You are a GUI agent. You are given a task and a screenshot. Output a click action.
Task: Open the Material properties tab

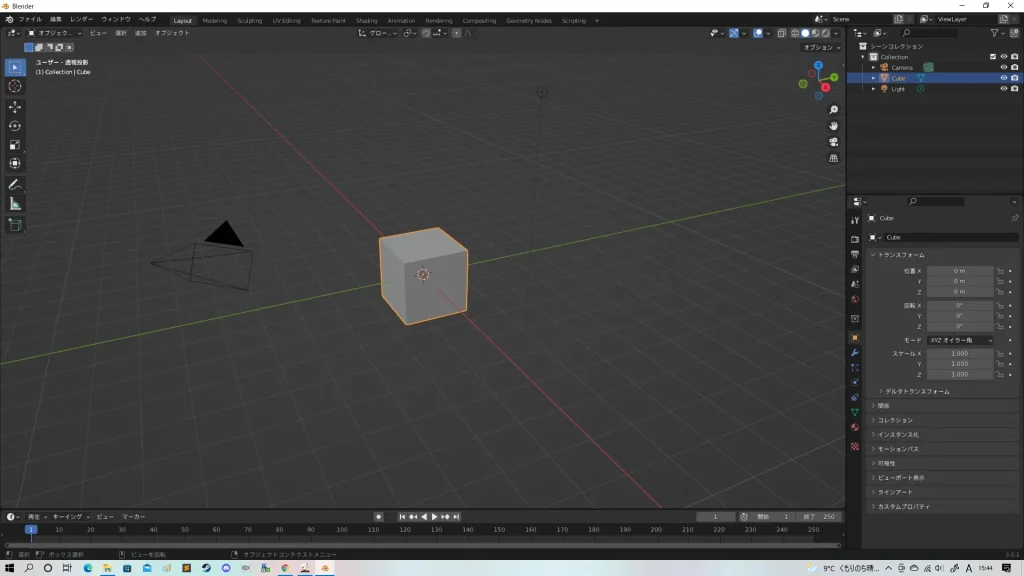(854, 427)
